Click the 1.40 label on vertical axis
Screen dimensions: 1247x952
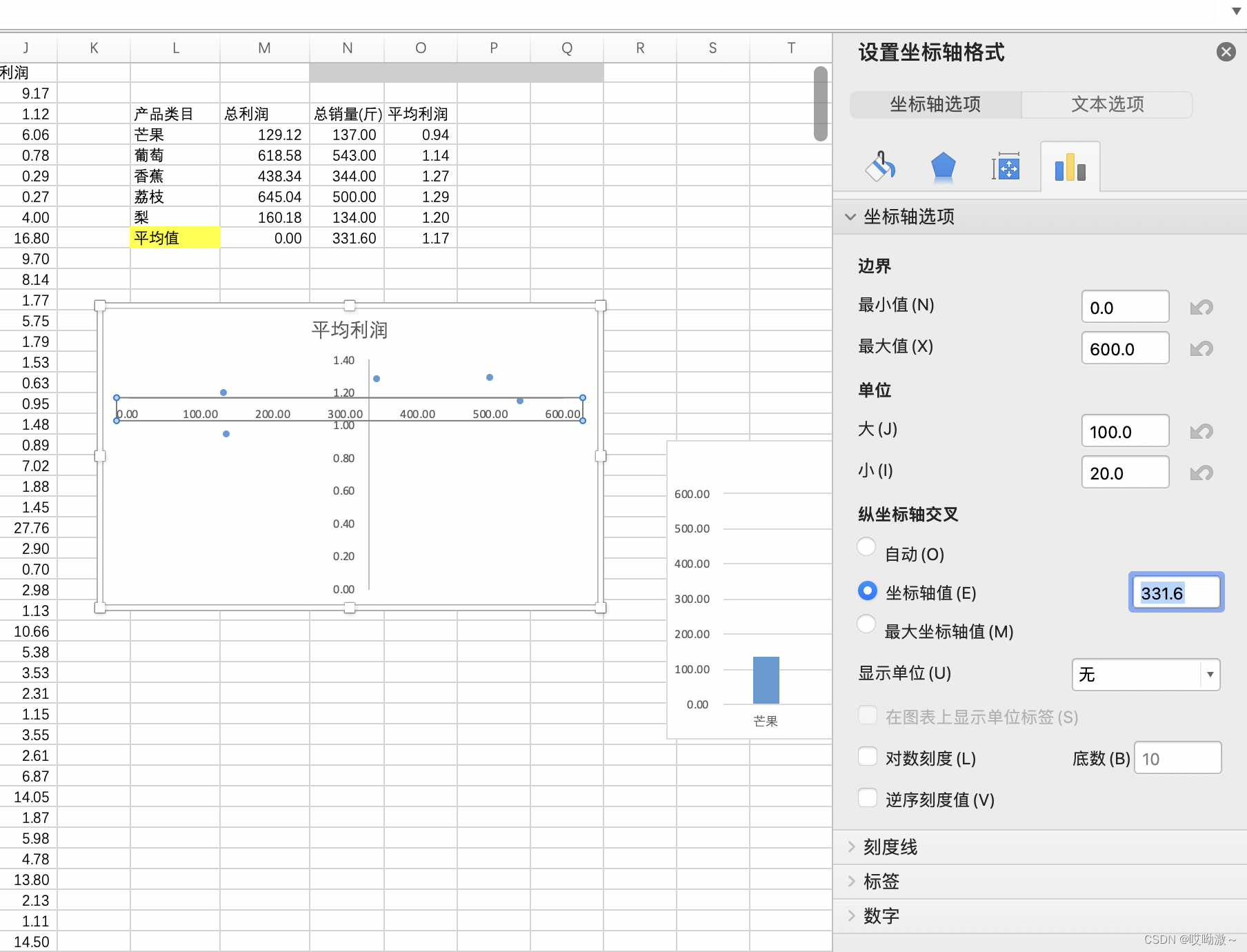(x=343, y=360)
